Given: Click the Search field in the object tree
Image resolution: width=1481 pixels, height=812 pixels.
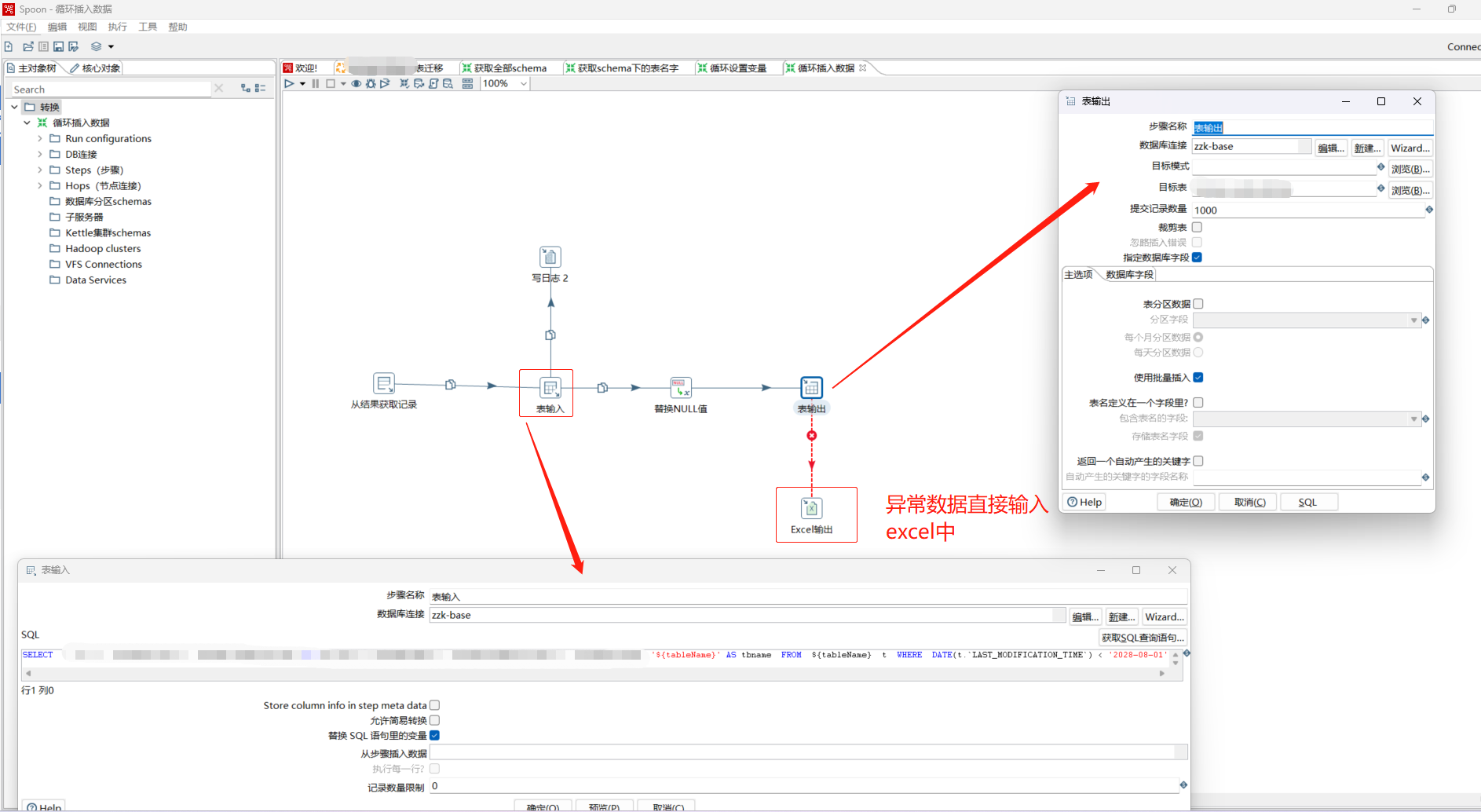Looking at the screenshot, I should pos(111,89).
